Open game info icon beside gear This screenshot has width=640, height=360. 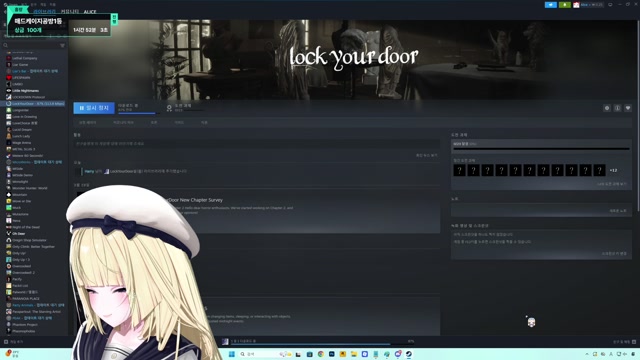[x=618, y=108]
